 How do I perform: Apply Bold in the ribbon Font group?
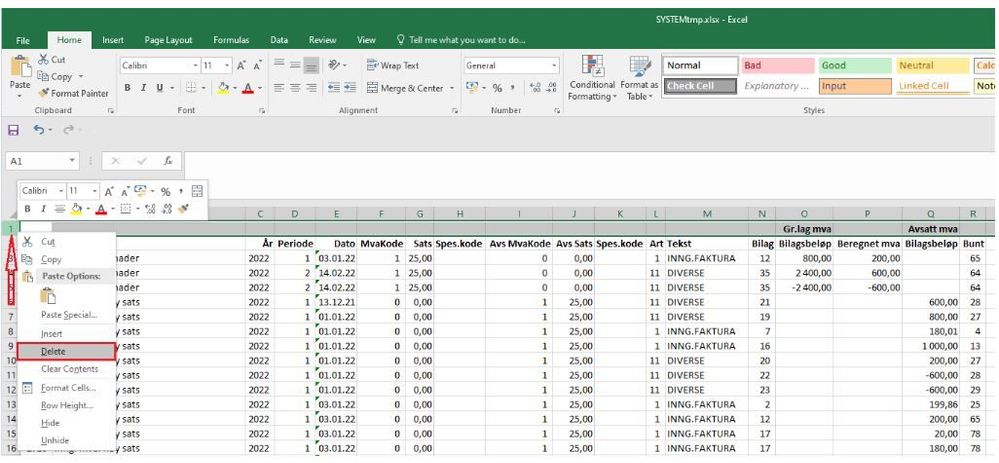coord(127,88)
